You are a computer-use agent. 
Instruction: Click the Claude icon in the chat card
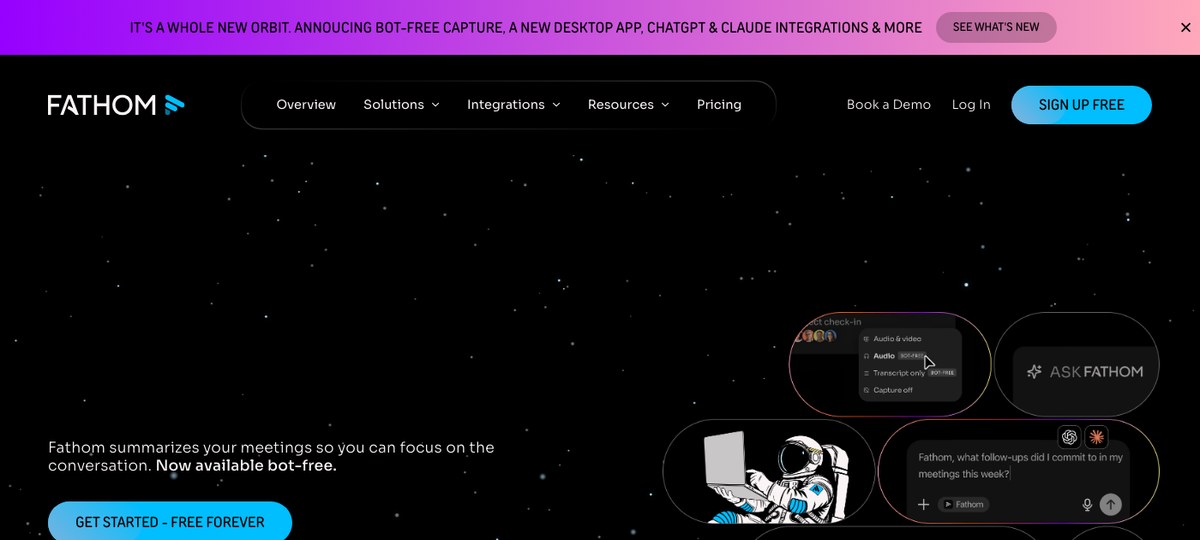point(1097,437)
